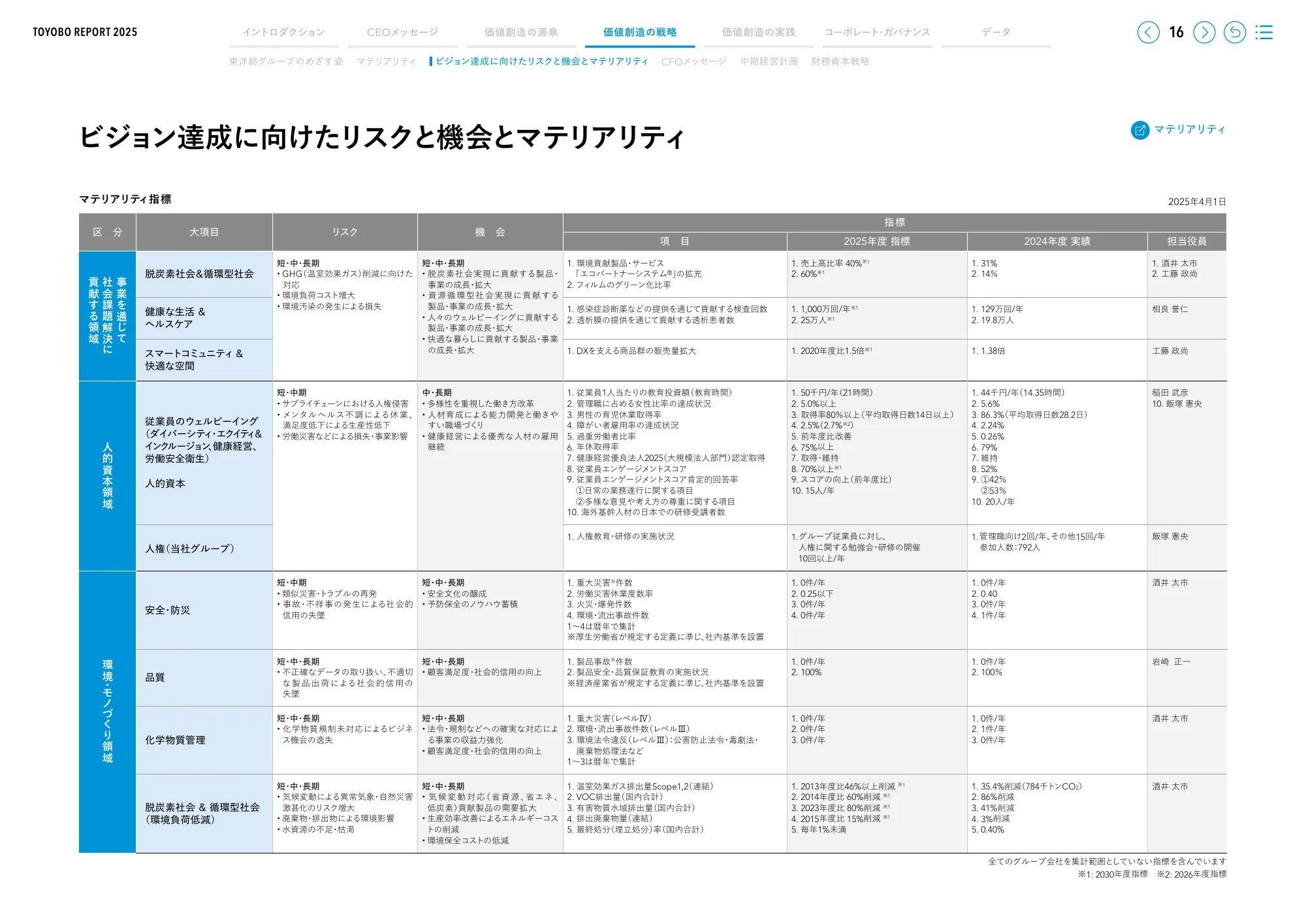Open the マテリアリティ link at top right
1306x924 pixels.
(1189, 129)
